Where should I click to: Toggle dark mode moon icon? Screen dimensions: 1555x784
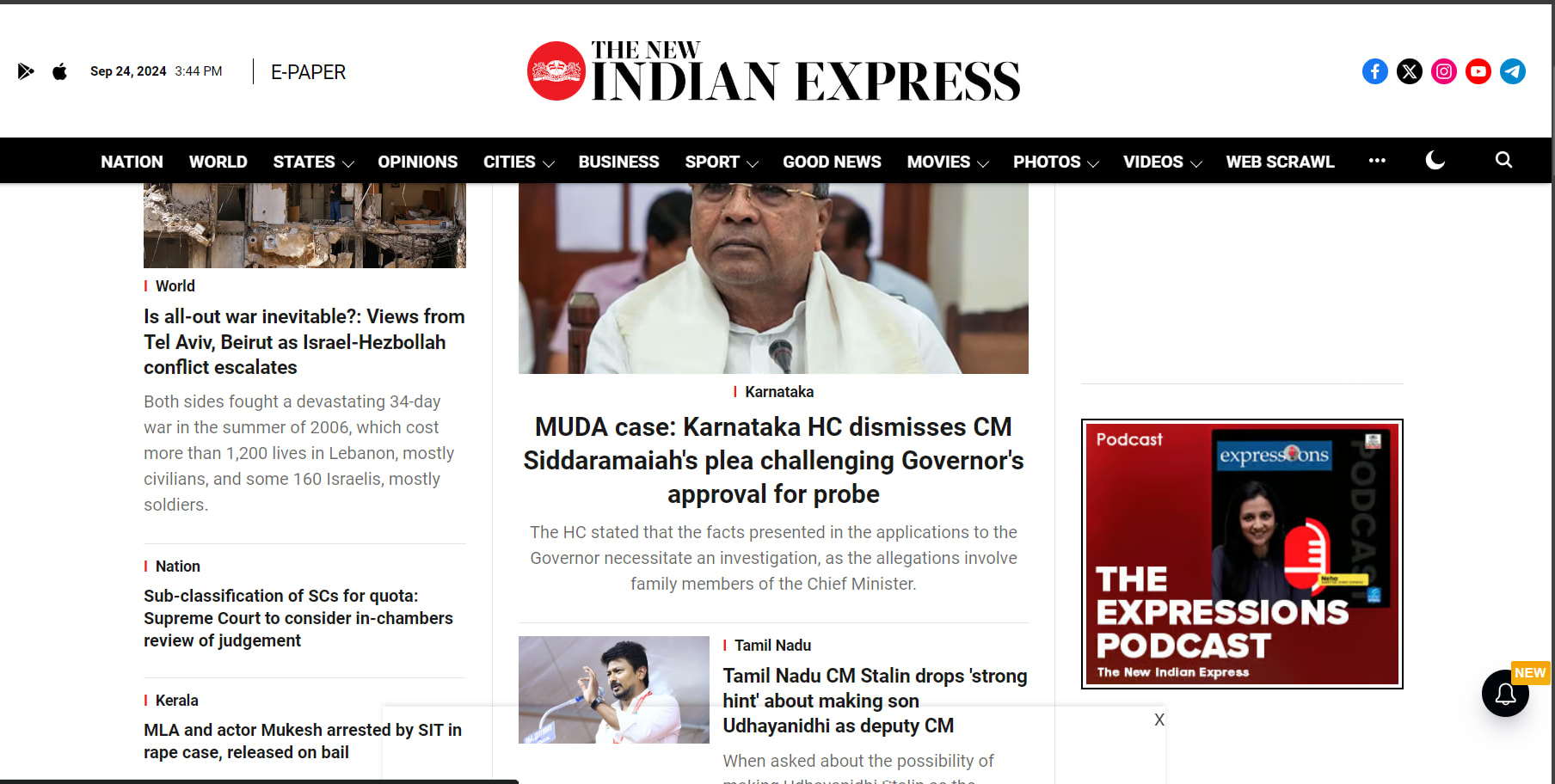pos(1435,160)
